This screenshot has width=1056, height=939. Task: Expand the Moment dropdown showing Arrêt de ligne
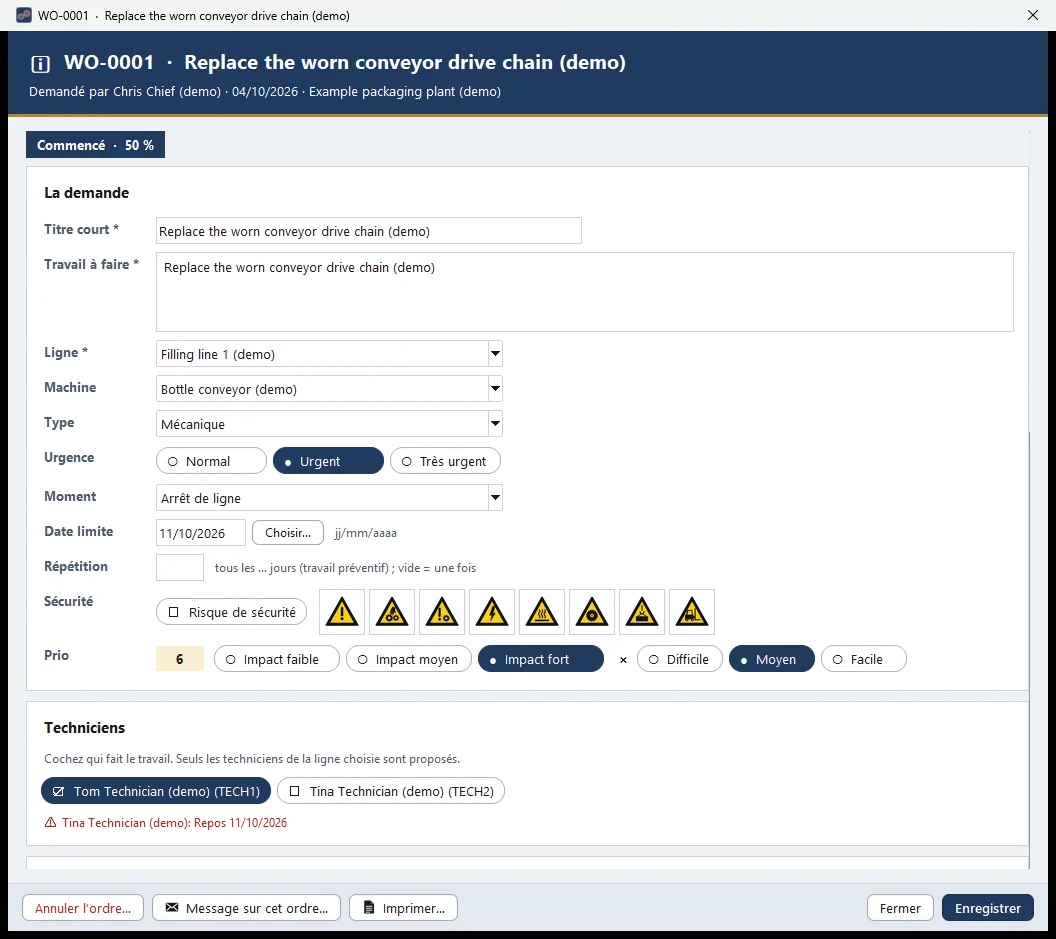[329, 498]
